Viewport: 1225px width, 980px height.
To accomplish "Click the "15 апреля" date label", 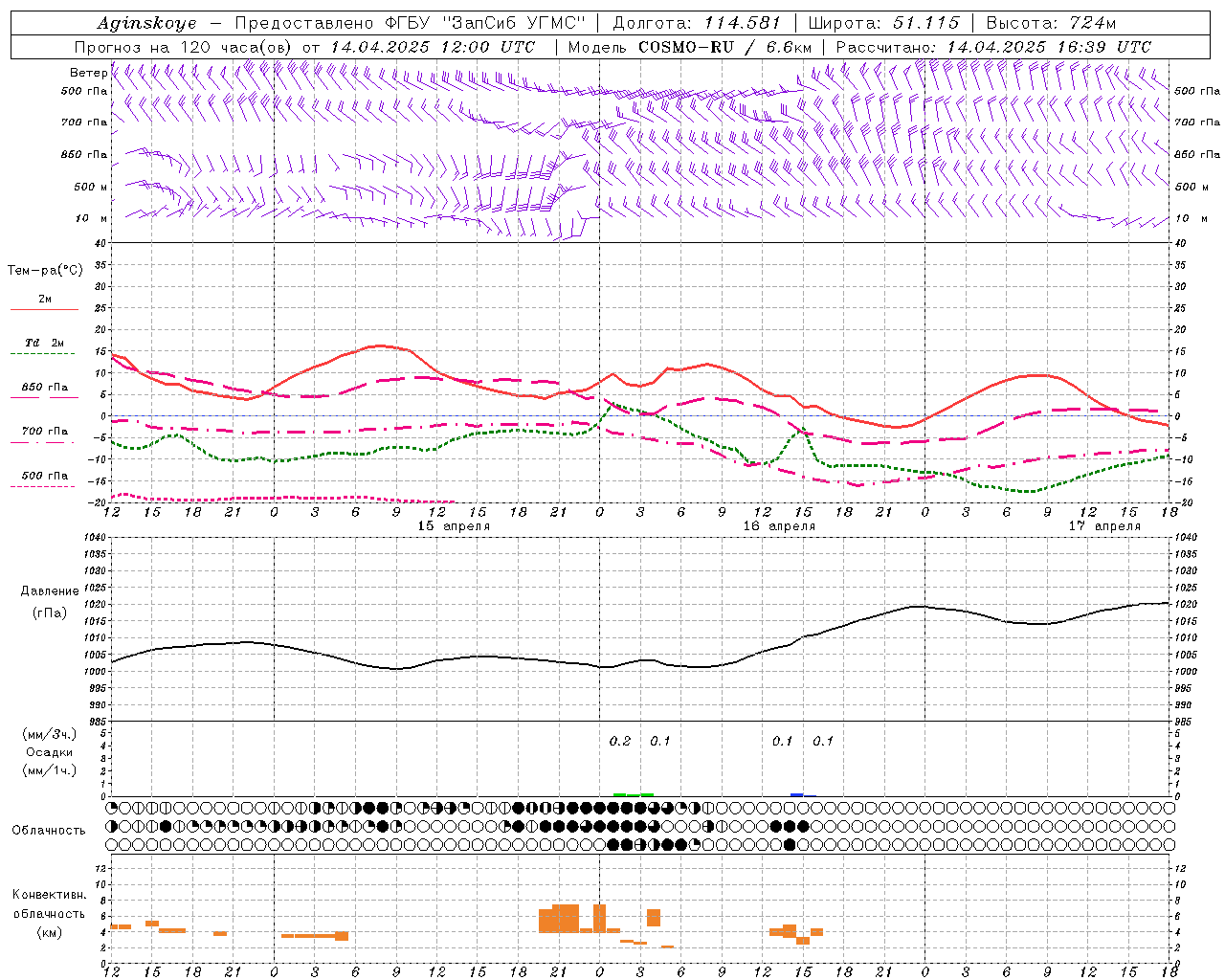I will tap(454, 526).
